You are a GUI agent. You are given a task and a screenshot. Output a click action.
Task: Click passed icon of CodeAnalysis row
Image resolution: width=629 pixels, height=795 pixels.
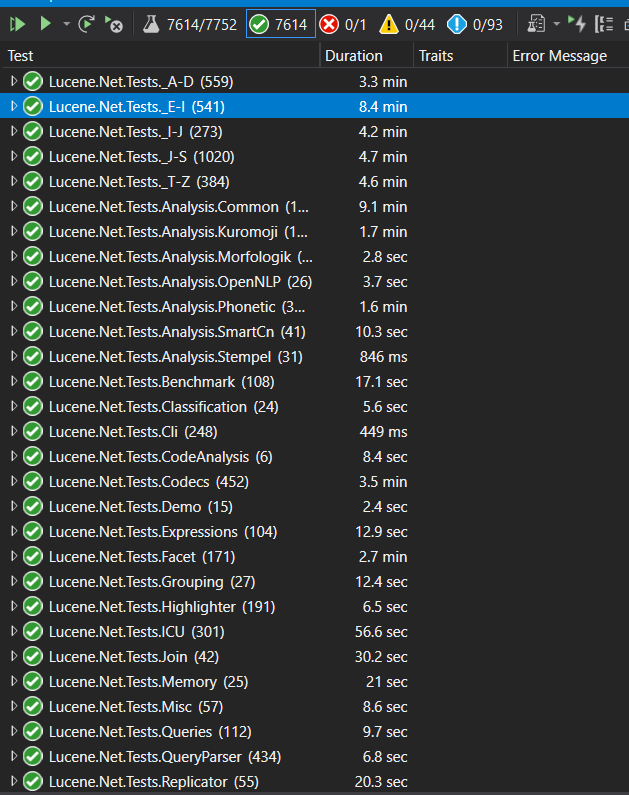click(33, 457)
